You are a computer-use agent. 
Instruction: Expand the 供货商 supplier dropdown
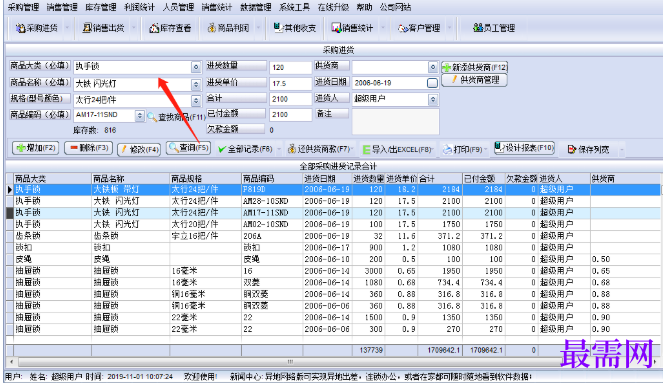433,67
